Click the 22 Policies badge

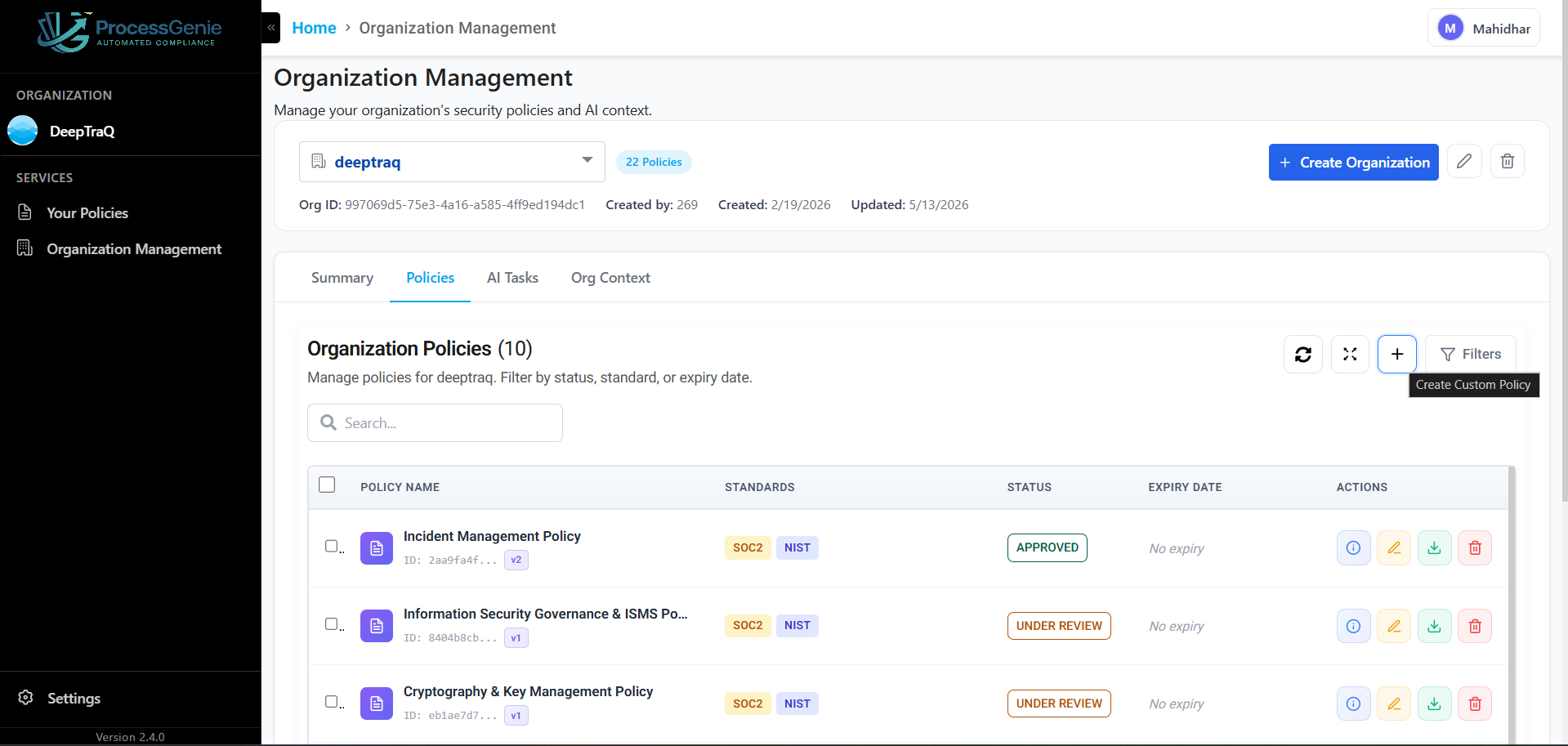click(654, 162)
